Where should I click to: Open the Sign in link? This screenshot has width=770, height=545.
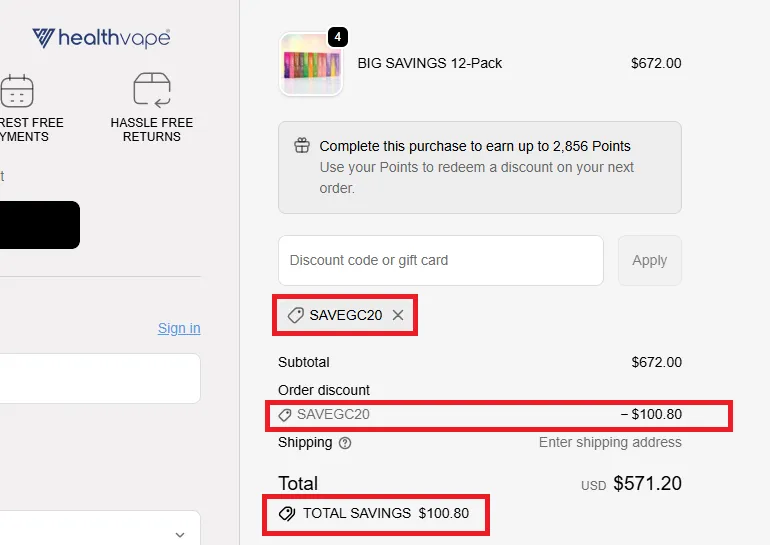[x=179, y=328]
